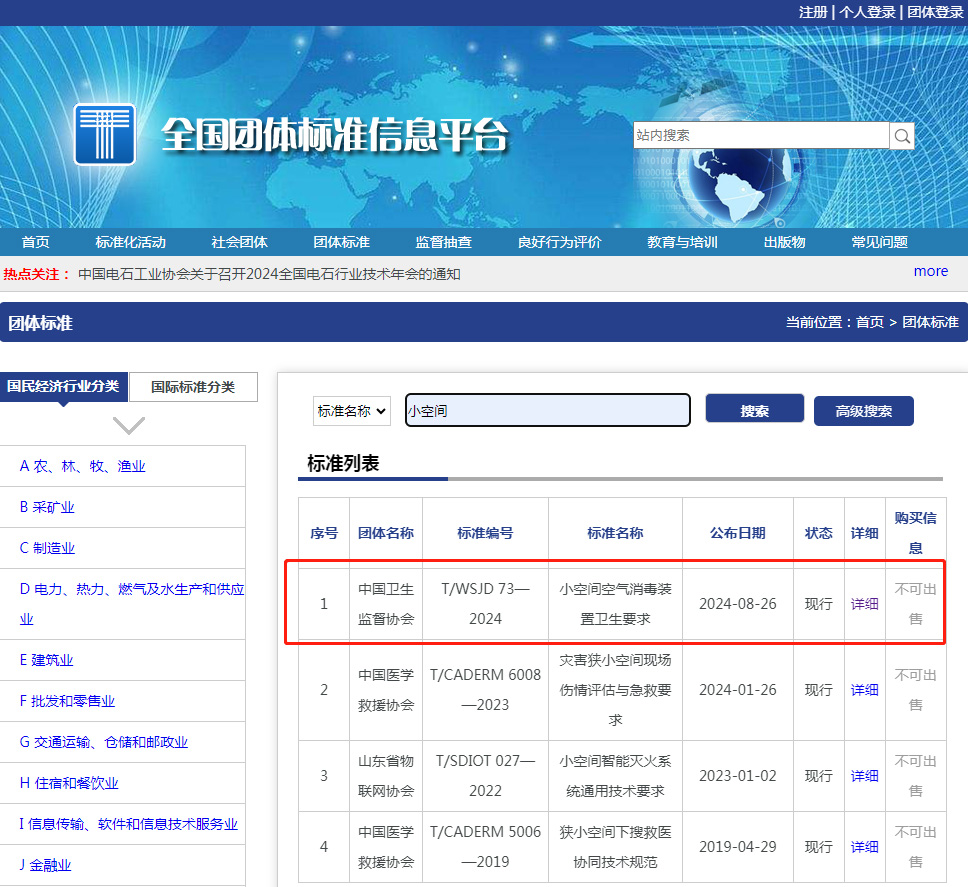Open 详细 for T/SDIOT 027—2022
Image resolution: width=968 pixels, height=887 pixels.
coord(864,775)
